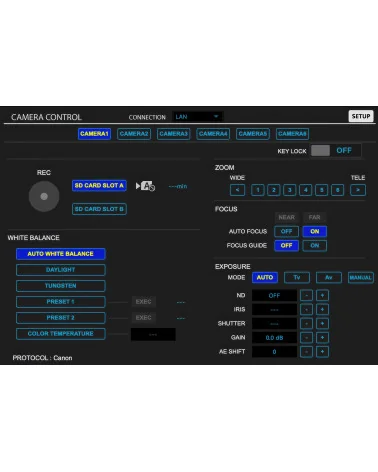Click the ND value field showing OFF
378x472 pixels.
[x=274, y=295]
